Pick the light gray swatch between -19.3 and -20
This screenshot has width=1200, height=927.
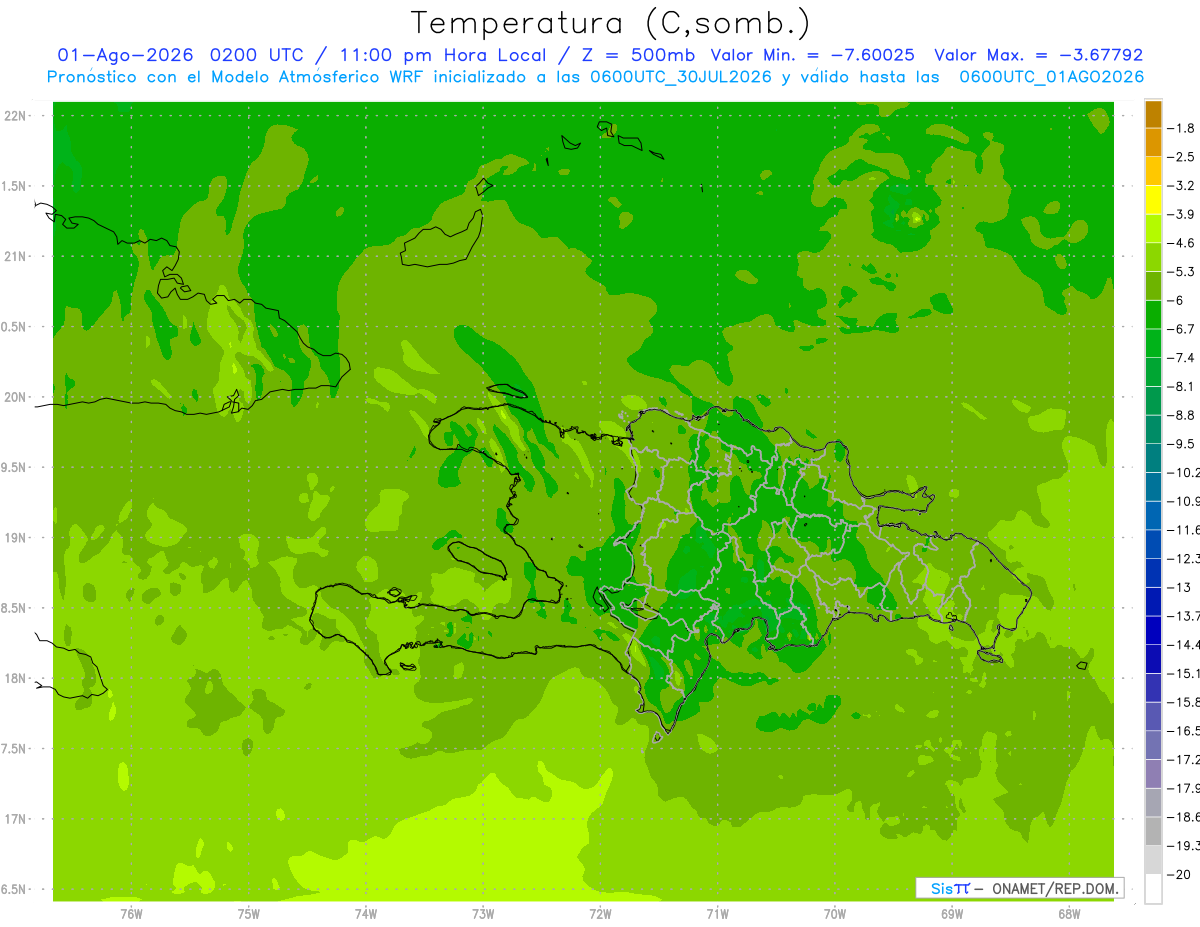1153,859
